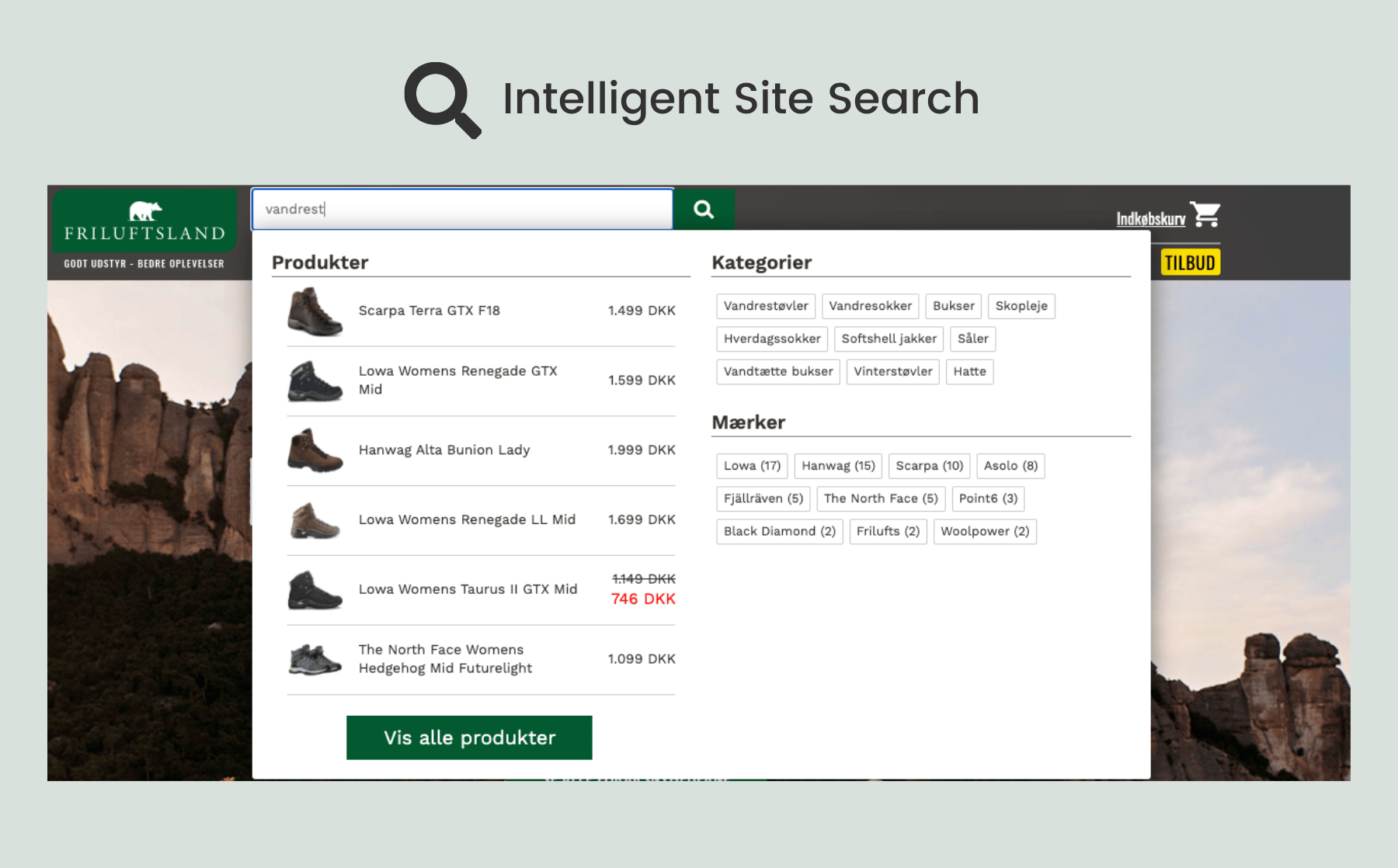Click Vis alle produkter button
The width and height of the screenshot is (1398, 868).
[469, 738]
